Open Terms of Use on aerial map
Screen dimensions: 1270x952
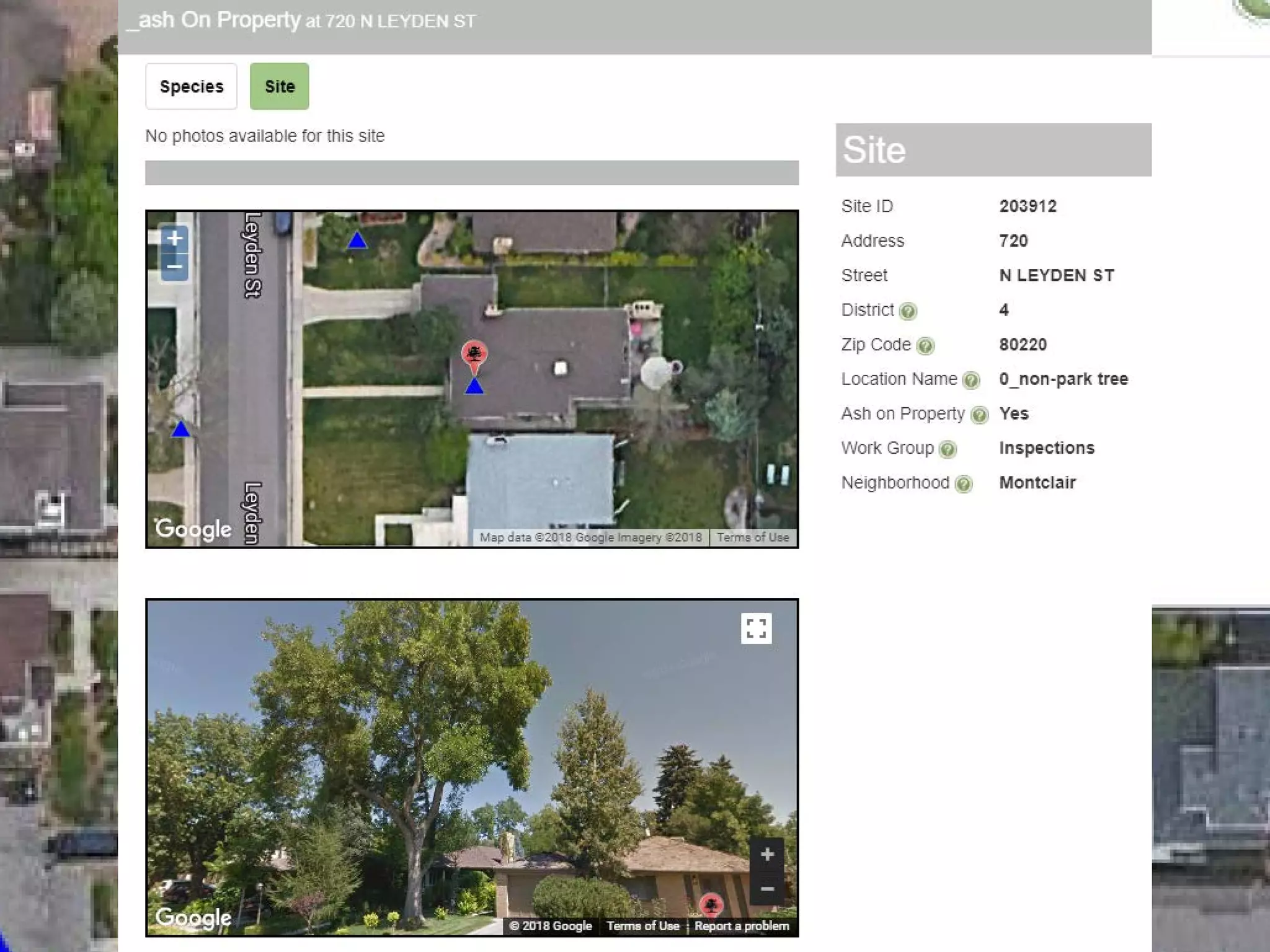pos(753,537)
